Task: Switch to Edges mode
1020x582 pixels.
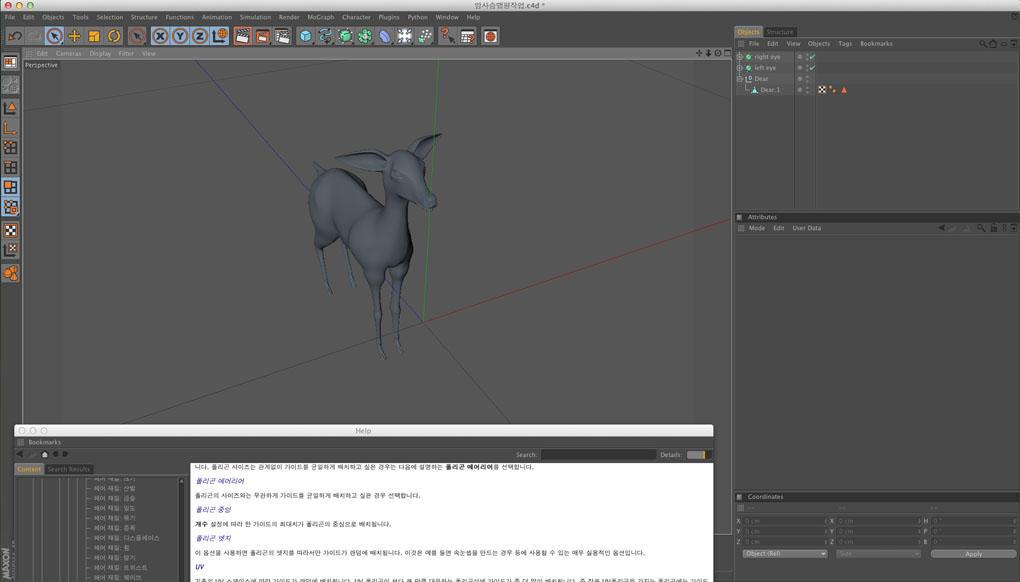Action: coord(10,167)
